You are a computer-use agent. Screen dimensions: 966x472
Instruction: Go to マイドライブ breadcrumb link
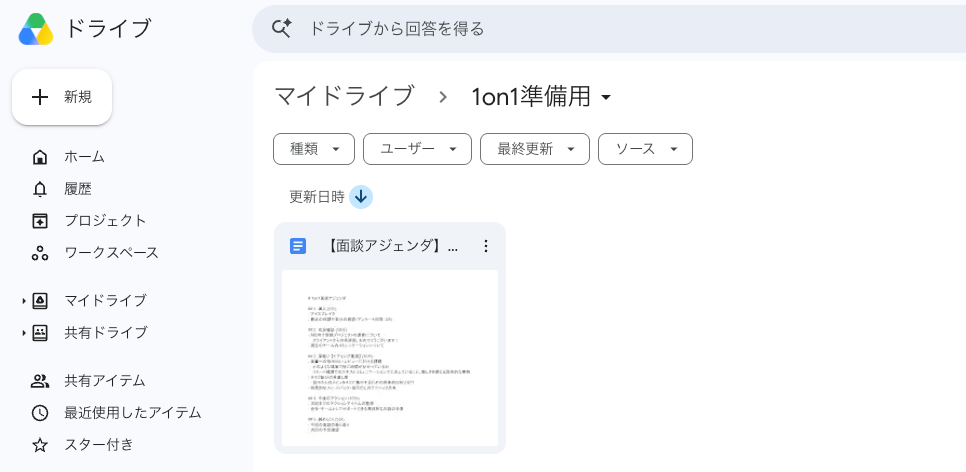tap(344, 97)
